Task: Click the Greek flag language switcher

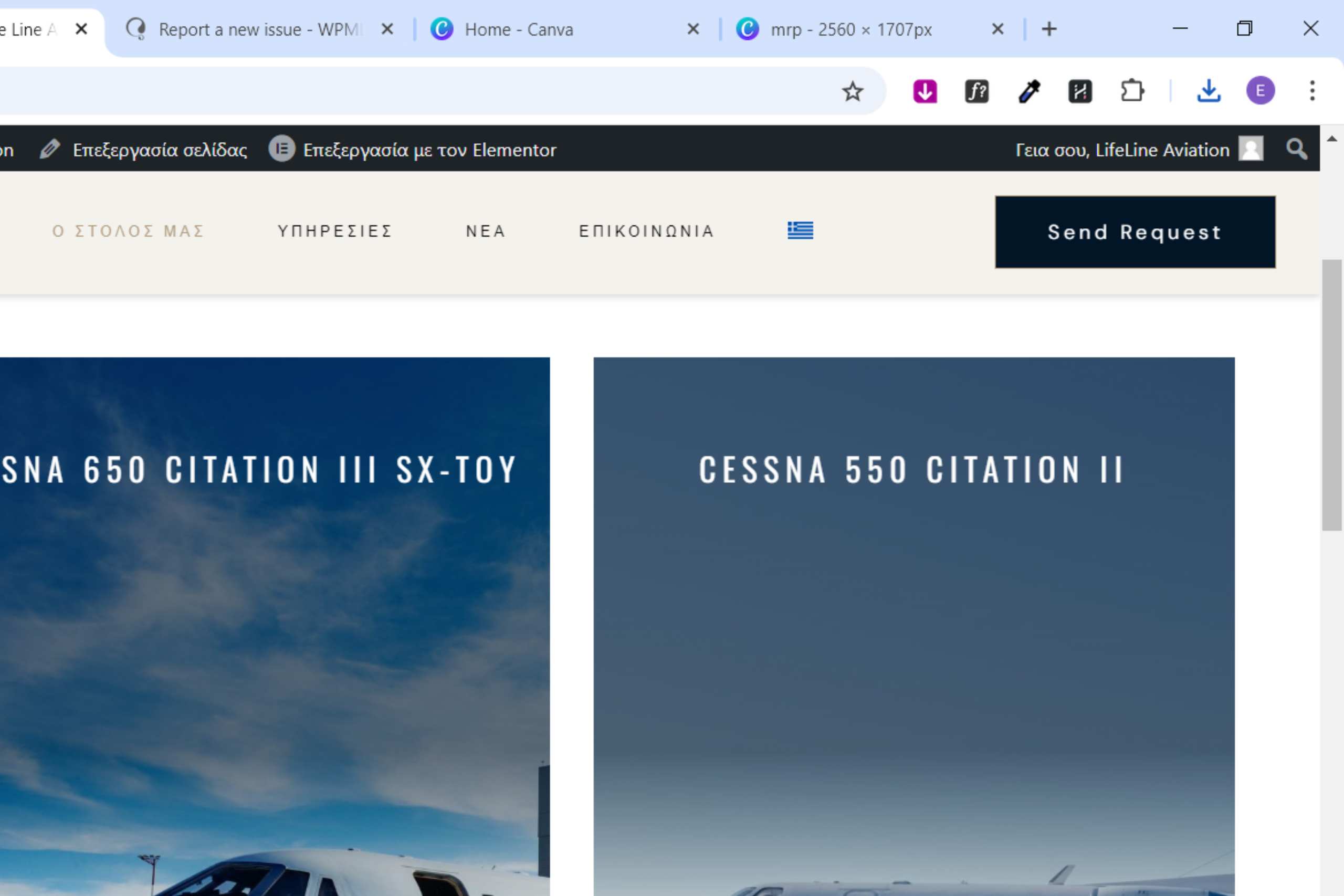Action: point(800,230)
